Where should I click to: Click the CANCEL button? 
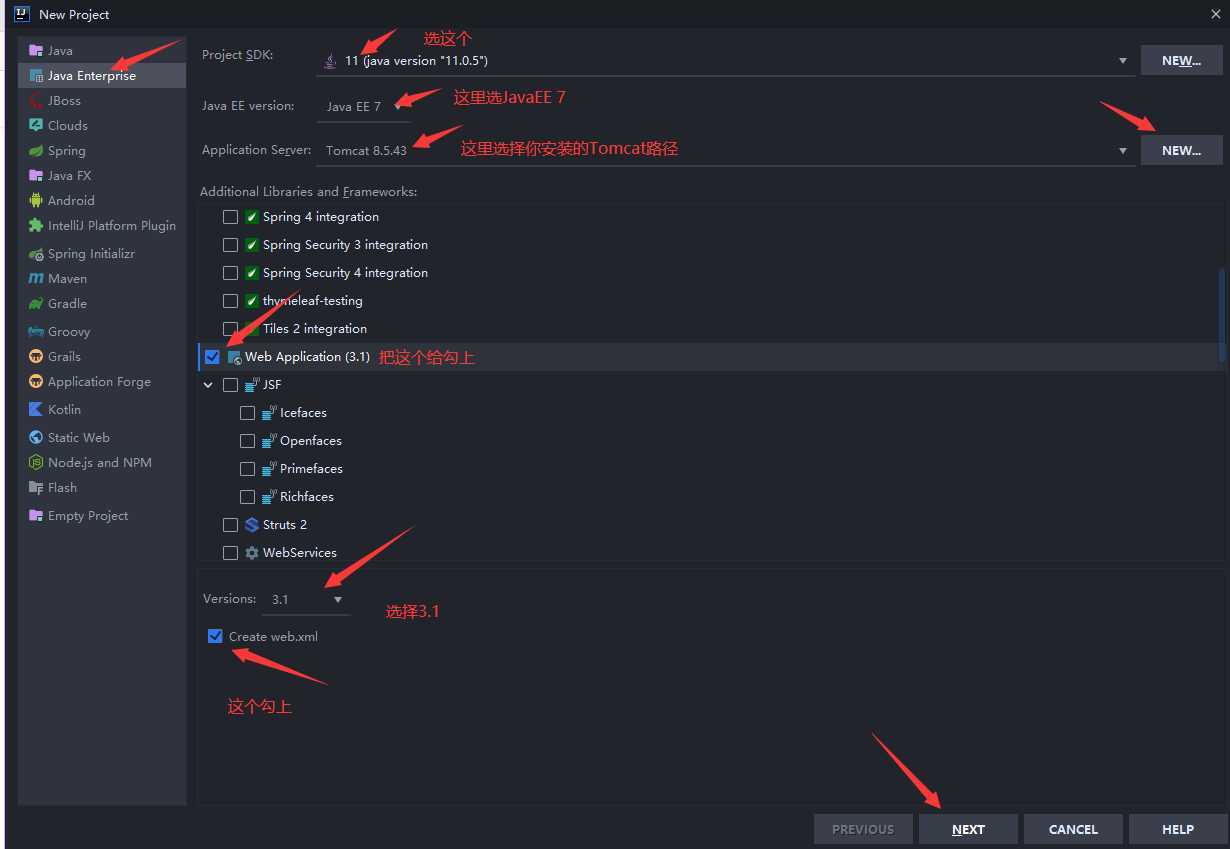tap(1073, 829)
